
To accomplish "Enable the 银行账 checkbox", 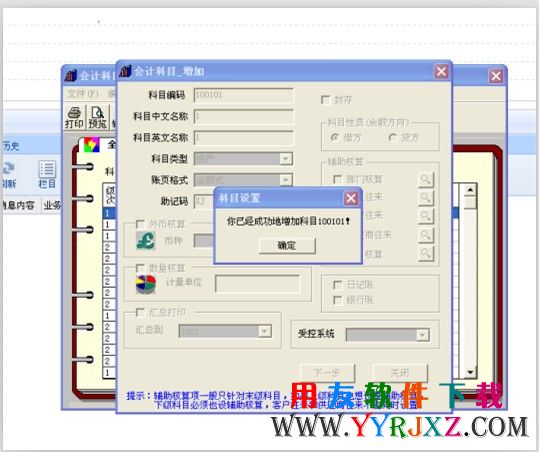I will [338, 300].
